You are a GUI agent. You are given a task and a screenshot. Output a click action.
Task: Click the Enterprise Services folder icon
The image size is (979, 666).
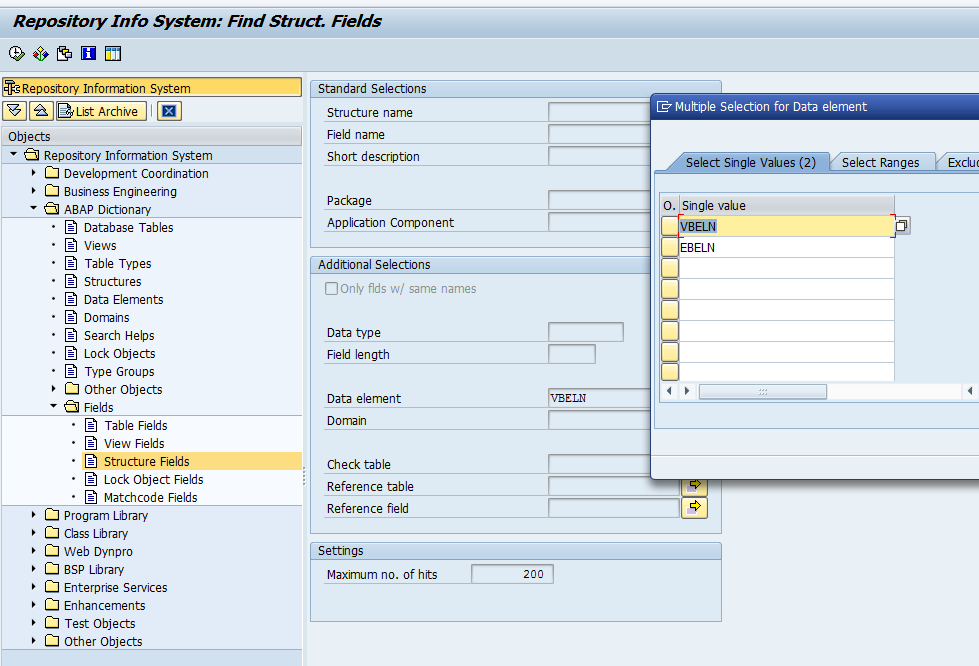[52, 587]
